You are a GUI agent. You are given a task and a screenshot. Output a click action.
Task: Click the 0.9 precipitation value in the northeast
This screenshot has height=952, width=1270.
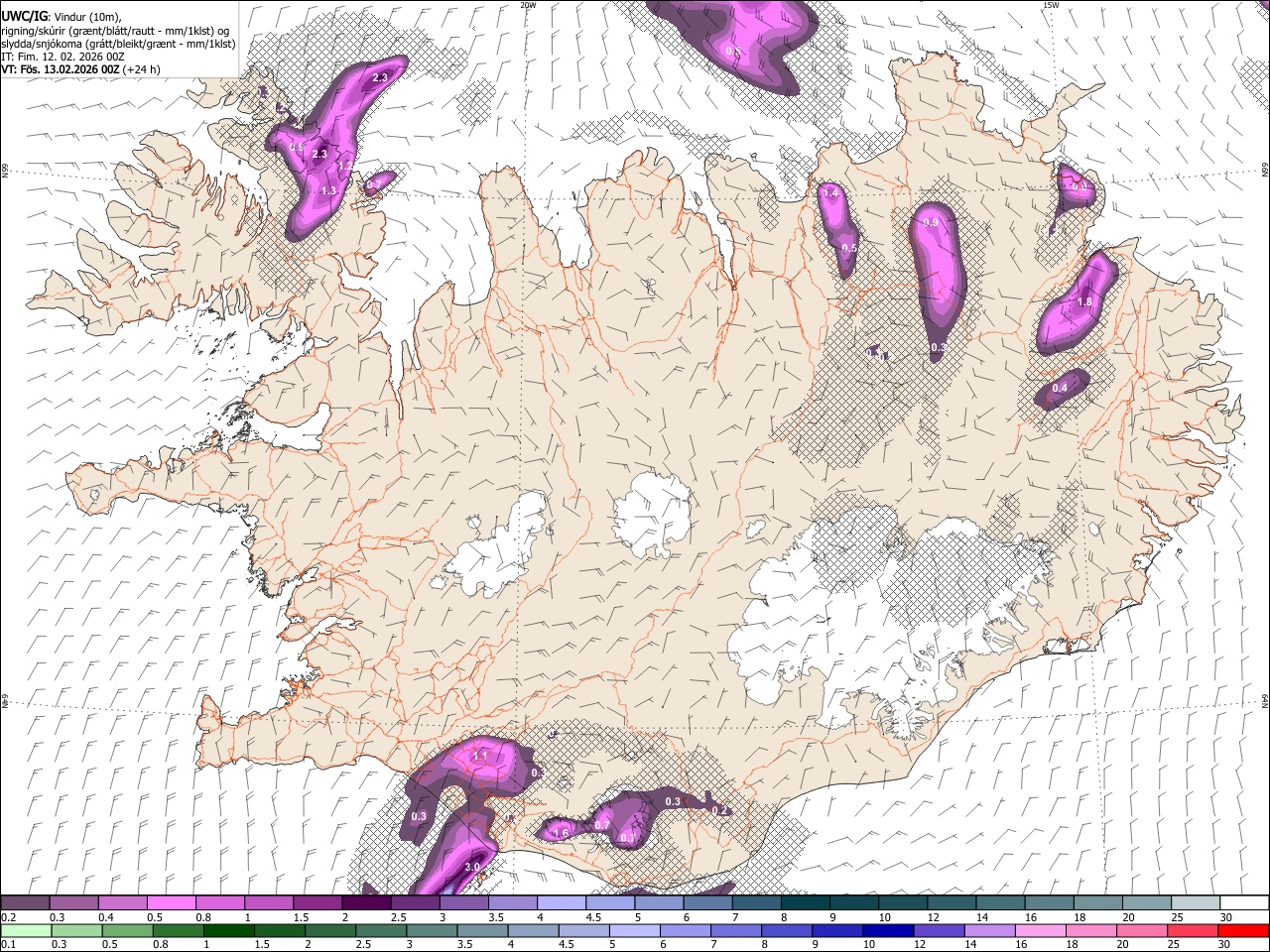tap(931, 223)
